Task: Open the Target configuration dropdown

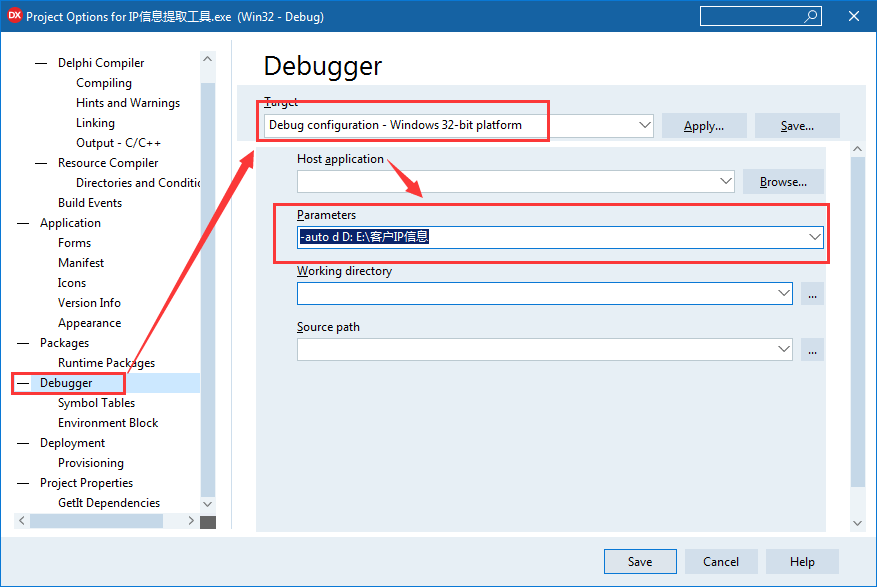Action: tap(644, 126)
